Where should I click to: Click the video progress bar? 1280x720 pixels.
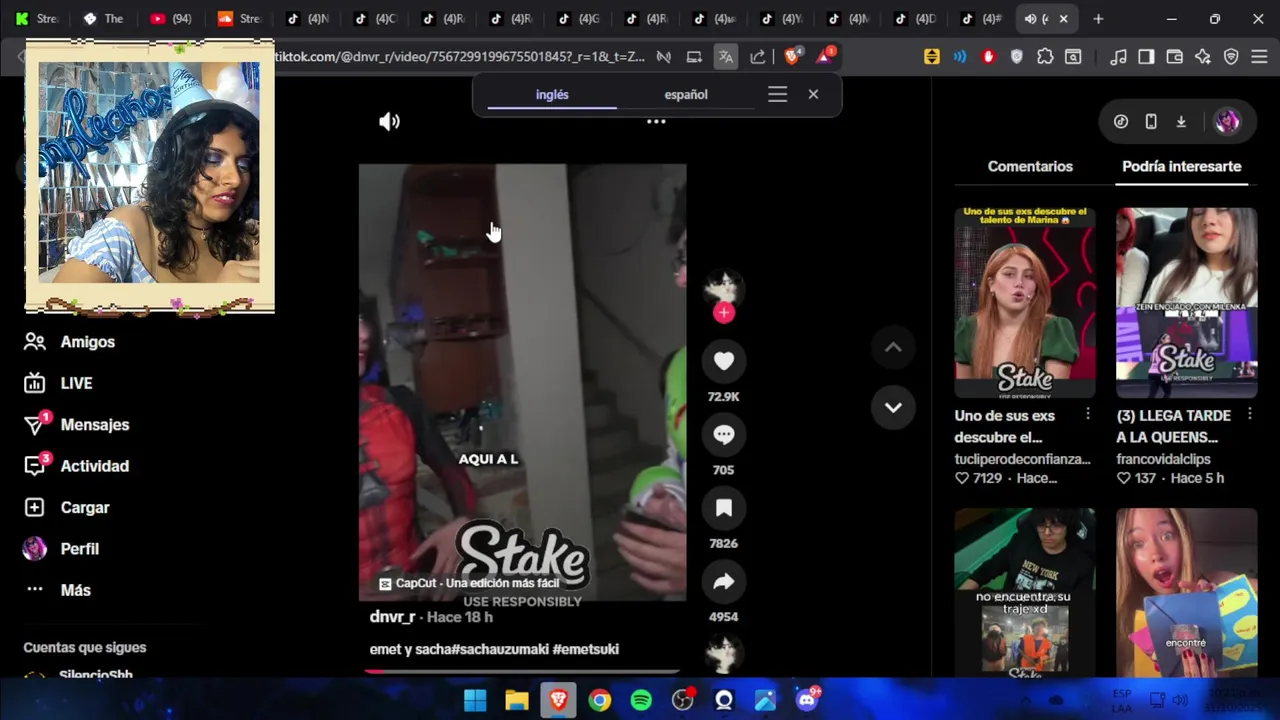tap(522, 671)
